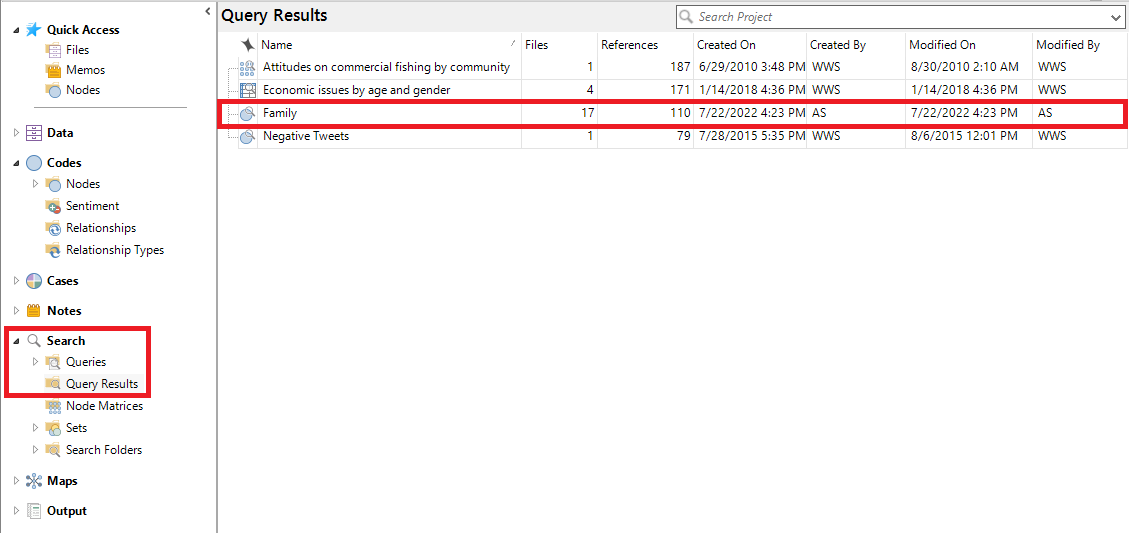
Task: Expand the Sets folder
Action: (x=36, y=428)
